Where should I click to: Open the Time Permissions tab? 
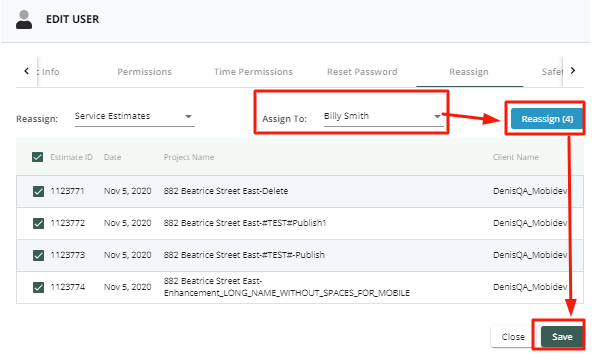tap(253, 72)
